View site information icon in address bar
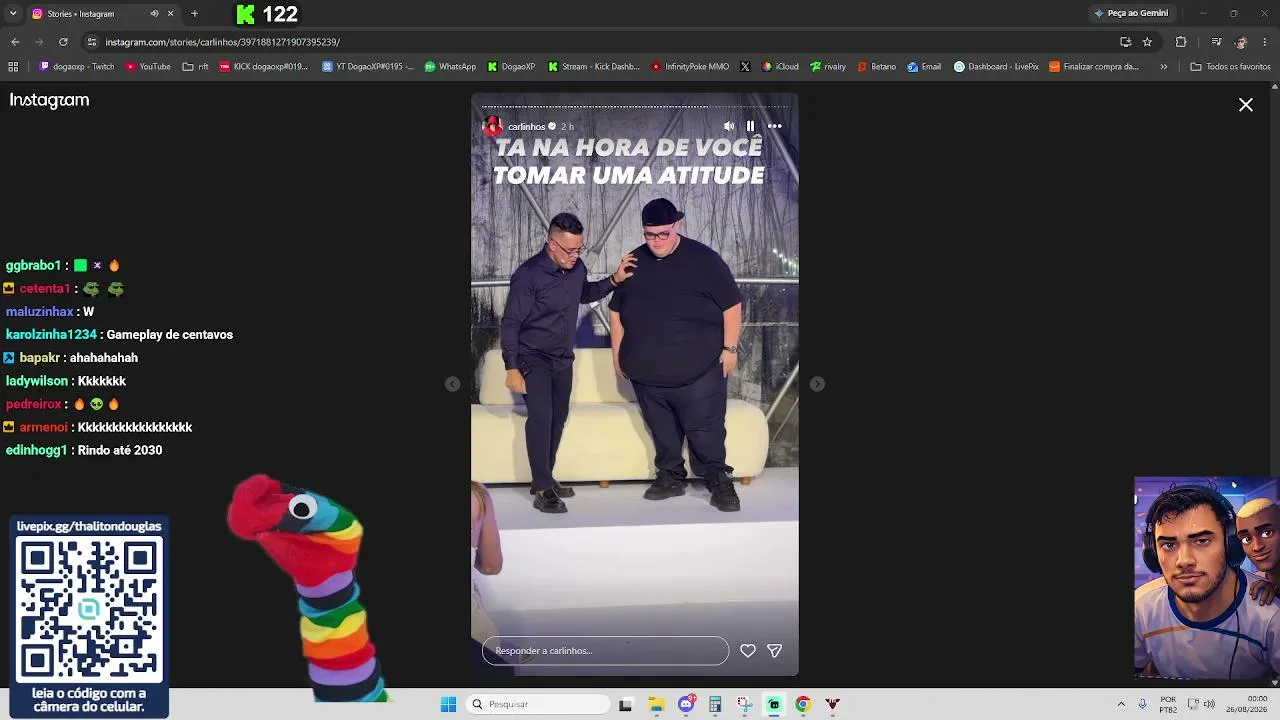 [x=92, y=42]
